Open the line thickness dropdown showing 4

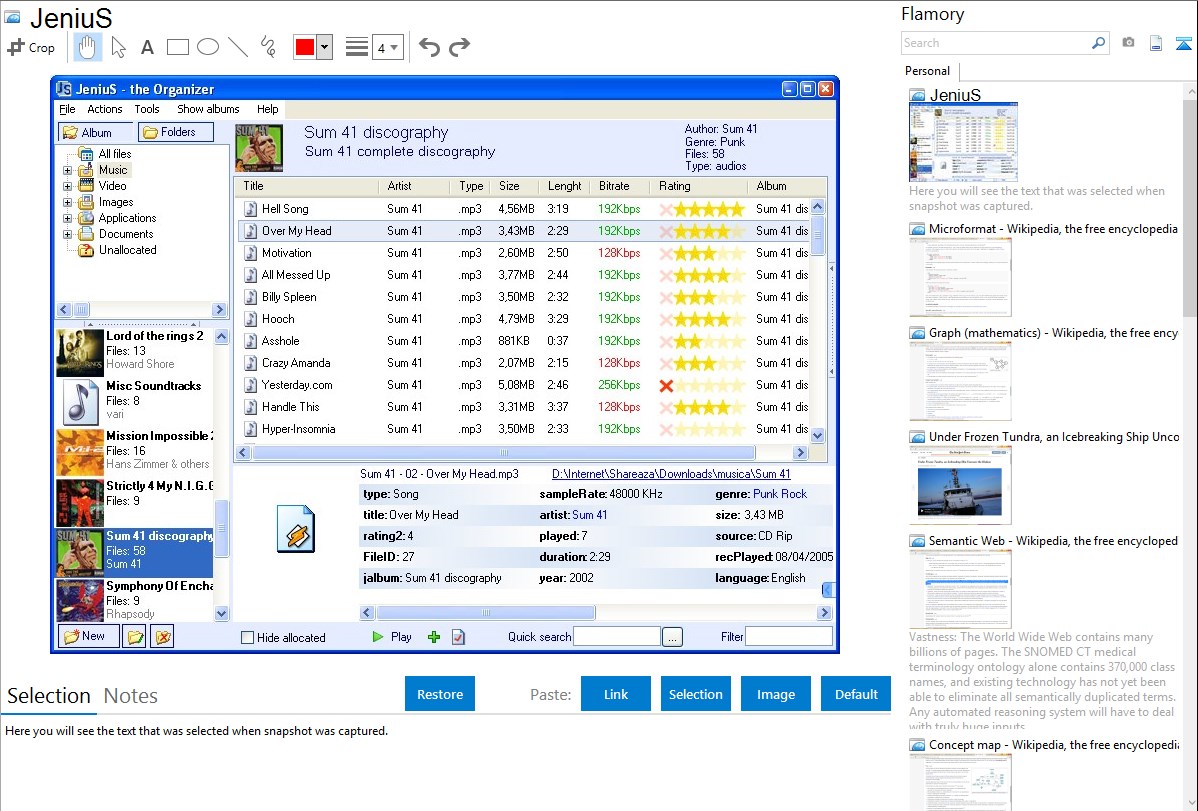click(x=388, y=47)
